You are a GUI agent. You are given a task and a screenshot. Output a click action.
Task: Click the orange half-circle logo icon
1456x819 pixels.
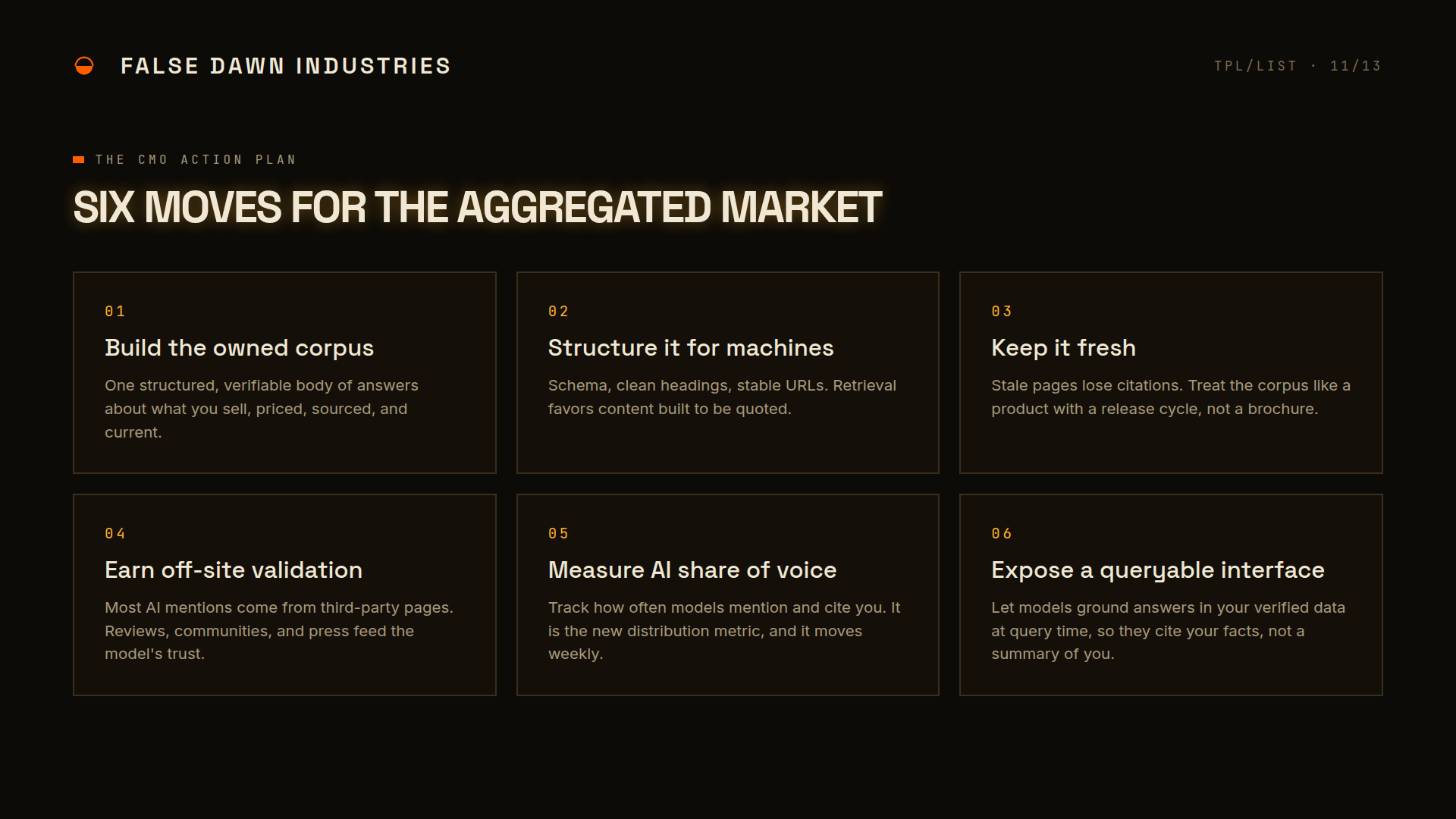tap(84, 66)
